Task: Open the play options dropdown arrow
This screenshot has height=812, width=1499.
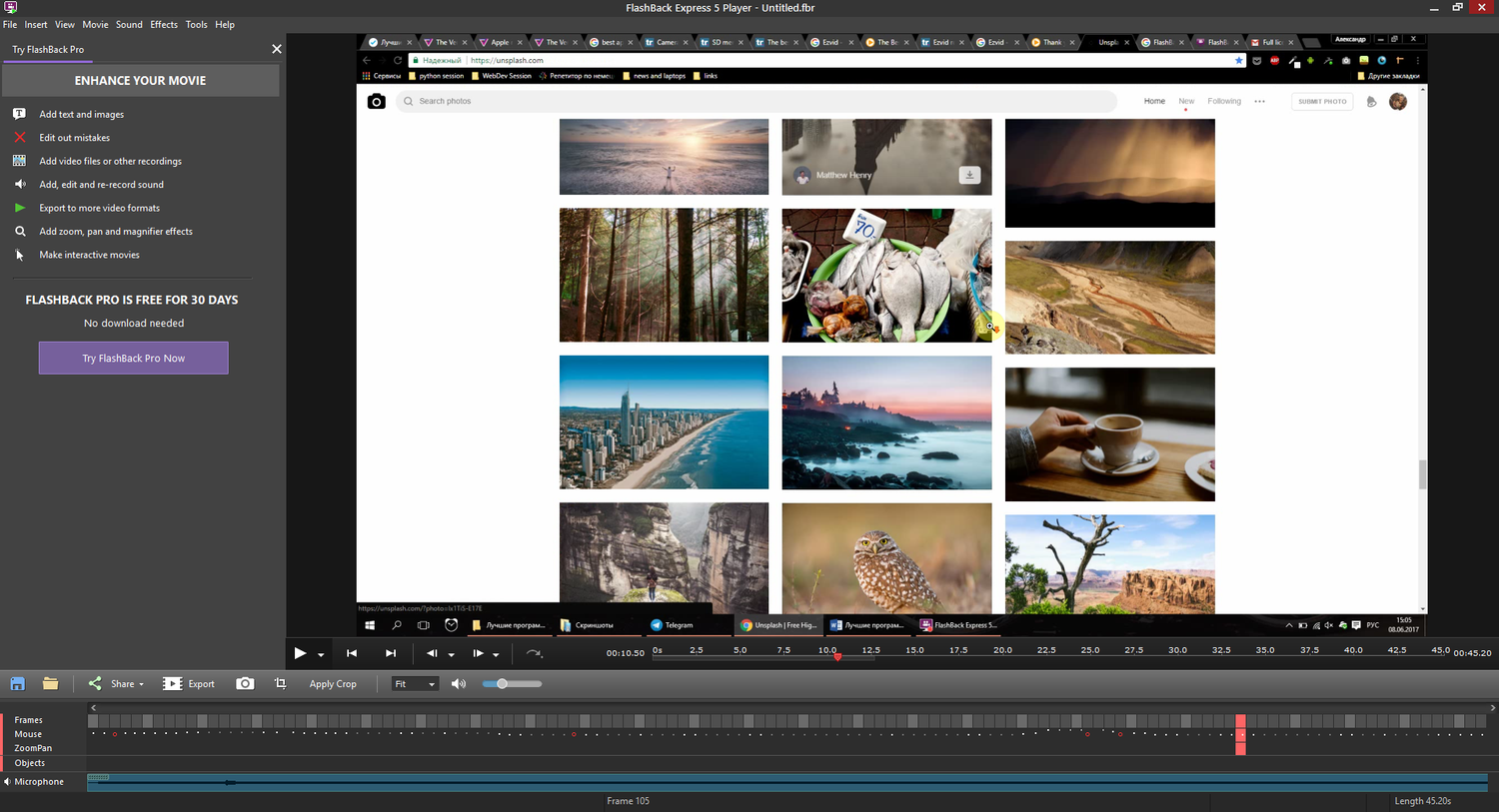Action: [x=321, y=655]
